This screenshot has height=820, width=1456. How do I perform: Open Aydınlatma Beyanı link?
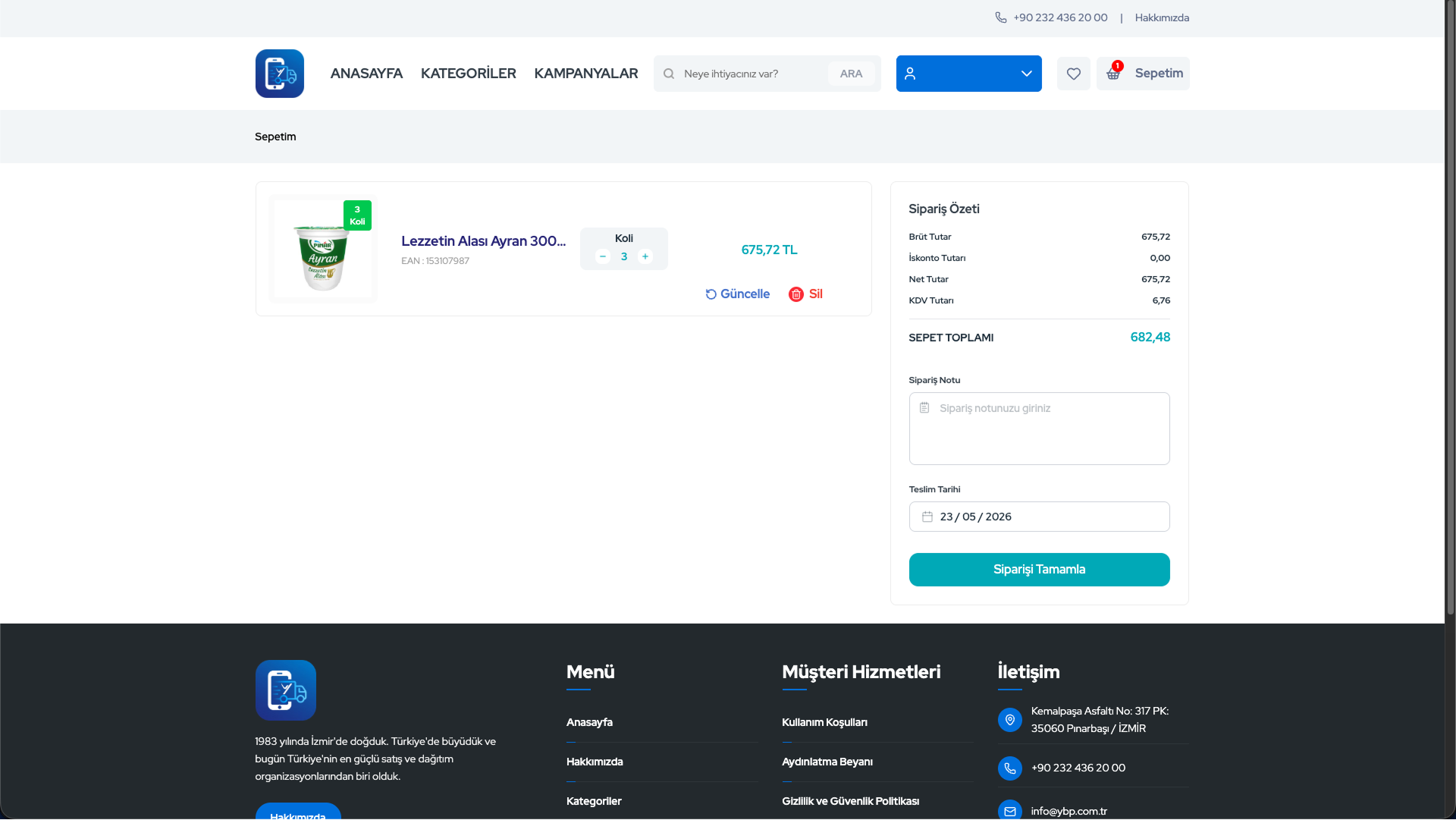click(x=827, y=762)
